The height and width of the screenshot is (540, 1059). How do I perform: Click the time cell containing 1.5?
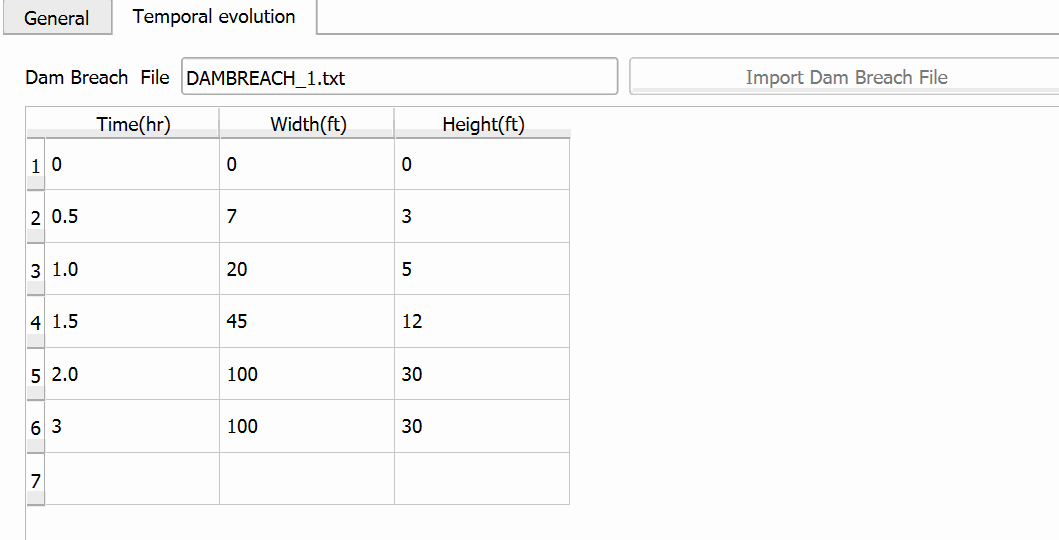pyautogui.click(x=133, y=322)
